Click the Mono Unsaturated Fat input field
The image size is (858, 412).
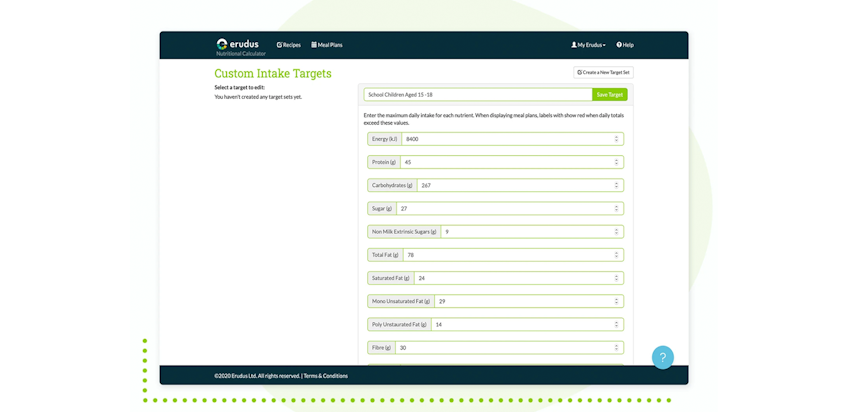(529, 301)
